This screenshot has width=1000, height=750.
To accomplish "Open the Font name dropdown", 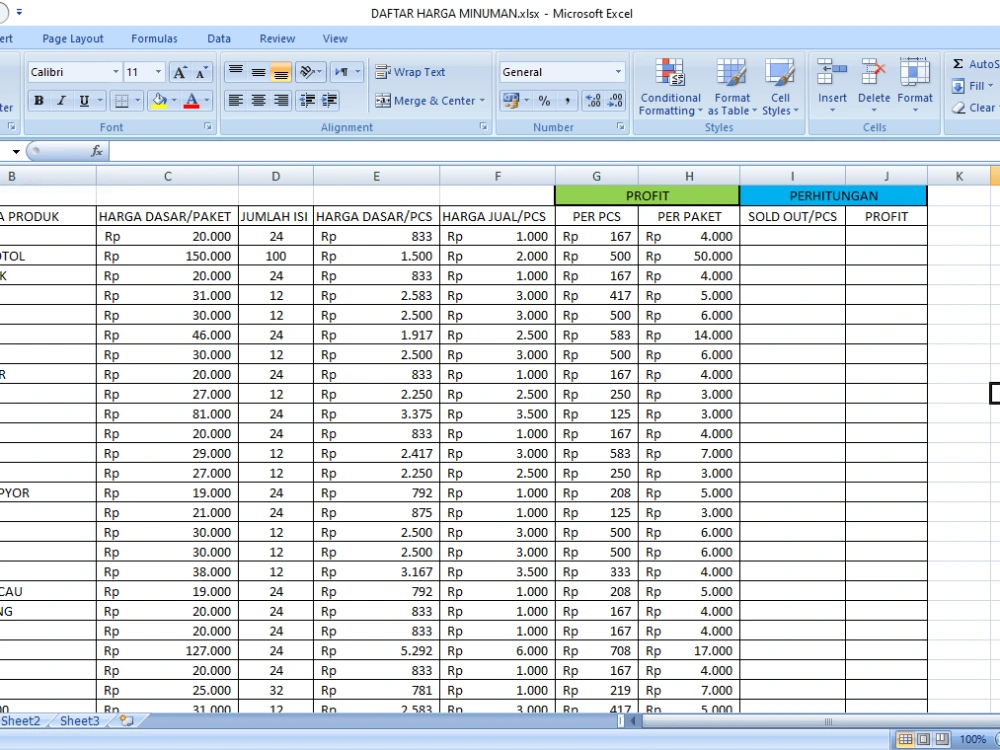I will coord(115,72).
